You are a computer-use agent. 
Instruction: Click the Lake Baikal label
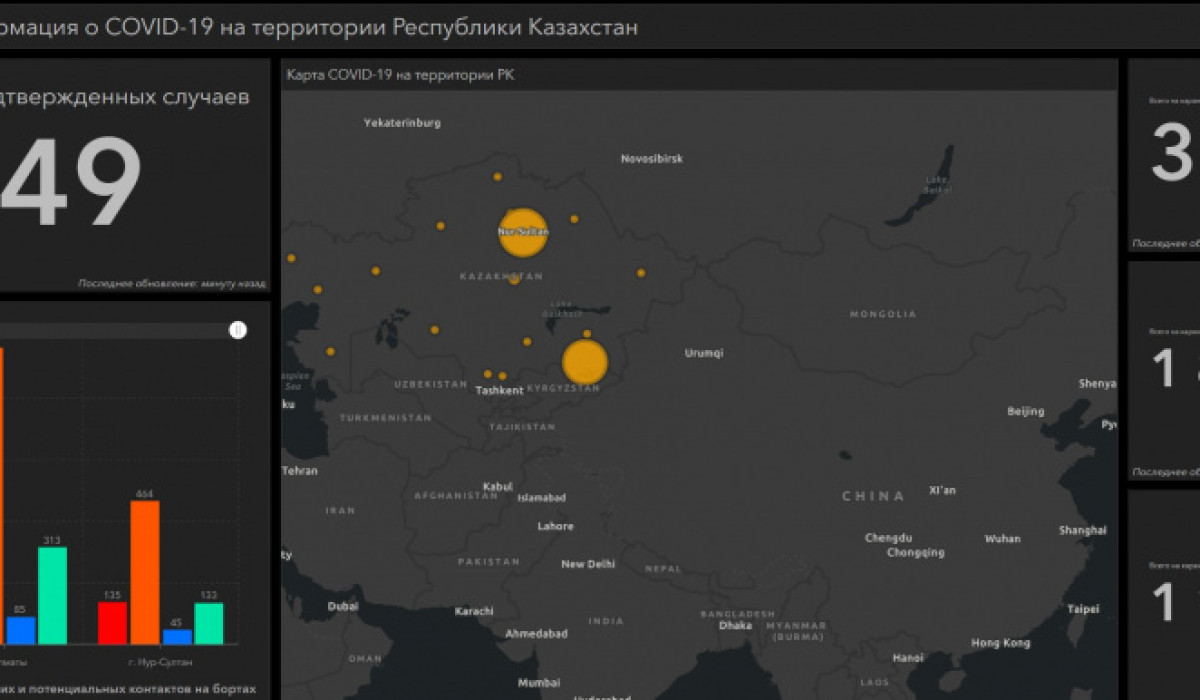939,184
